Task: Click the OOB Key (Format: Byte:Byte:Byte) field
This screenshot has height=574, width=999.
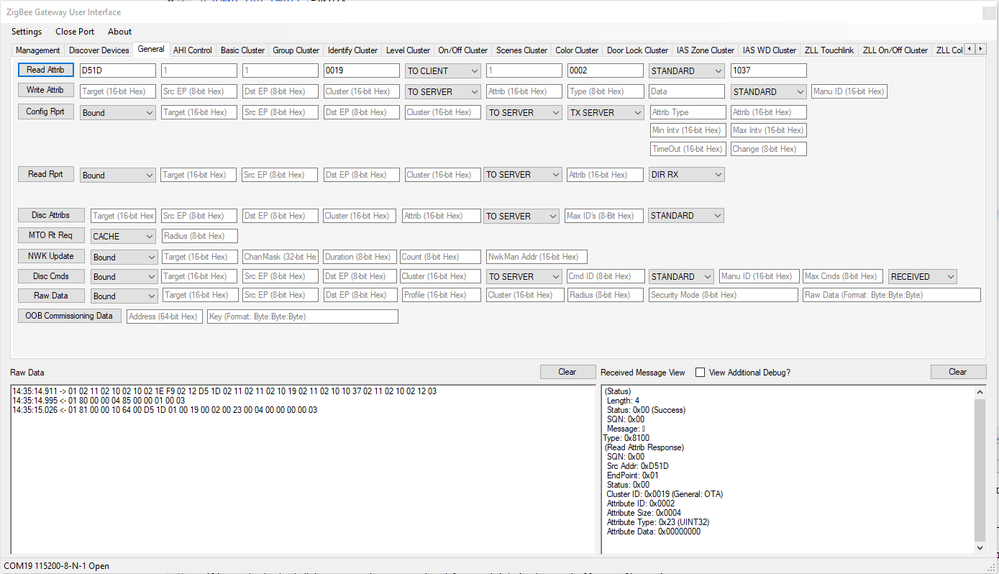Action: click(303, 316)
